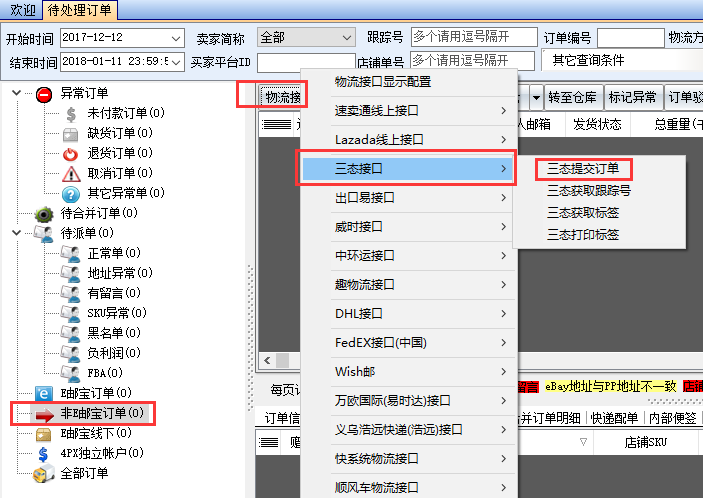Viewport: 703px width, 498px height.
Task: Open the 开始时间 date dropdown
Action: click(x=176, y=39)
